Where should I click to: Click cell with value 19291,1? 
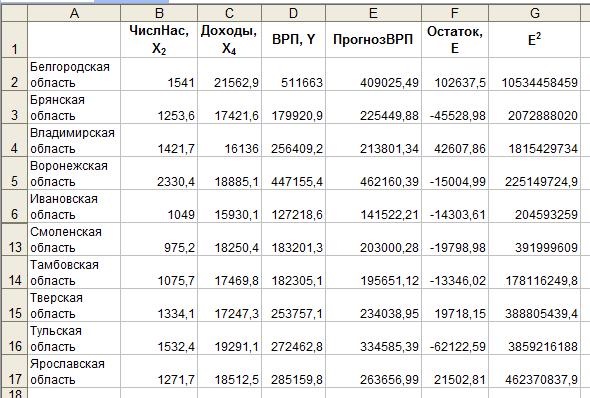click(230, 338)
